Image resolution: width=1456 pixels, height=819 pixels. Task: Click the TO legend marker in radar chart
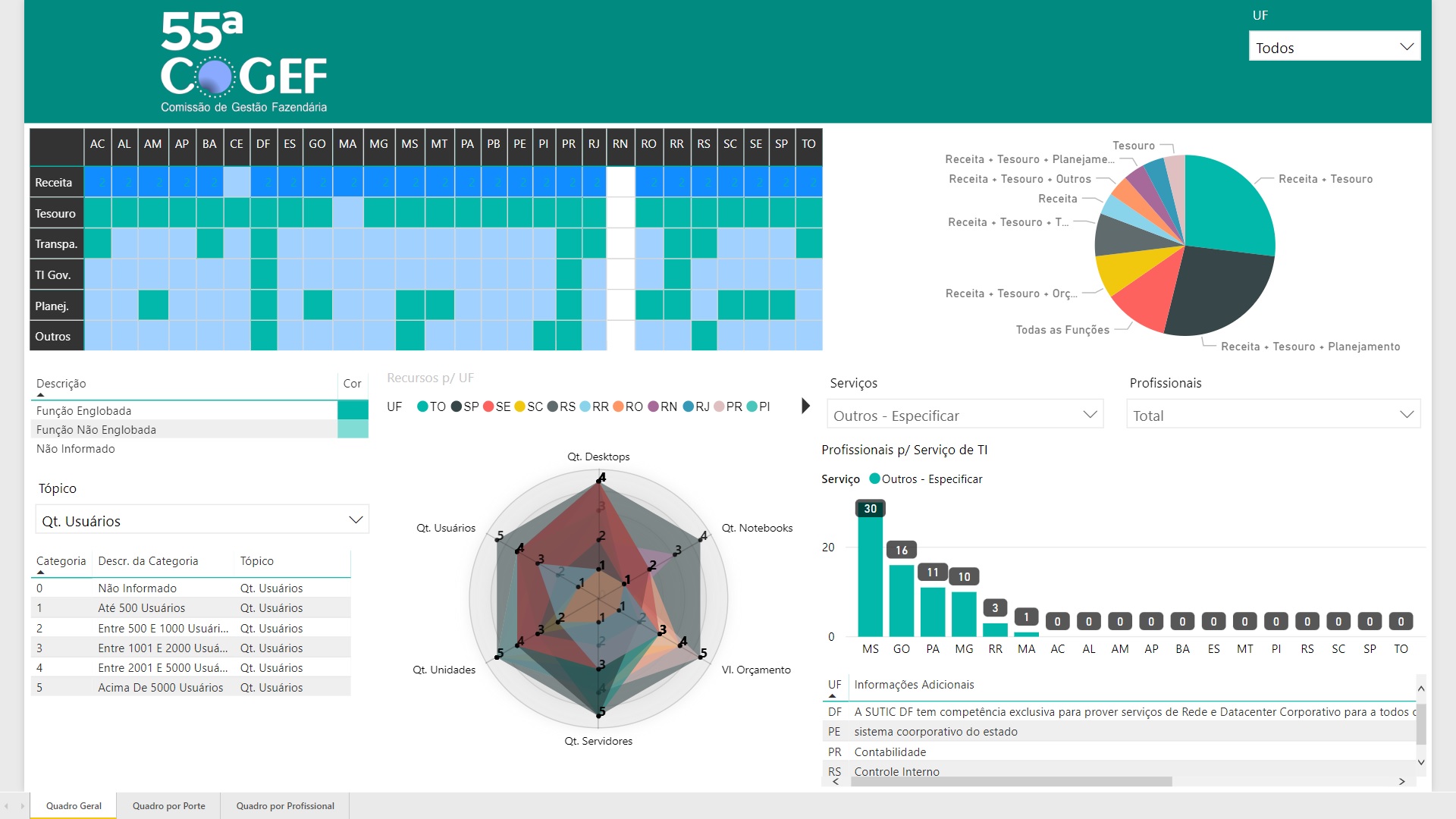click(x=422, y=406)
